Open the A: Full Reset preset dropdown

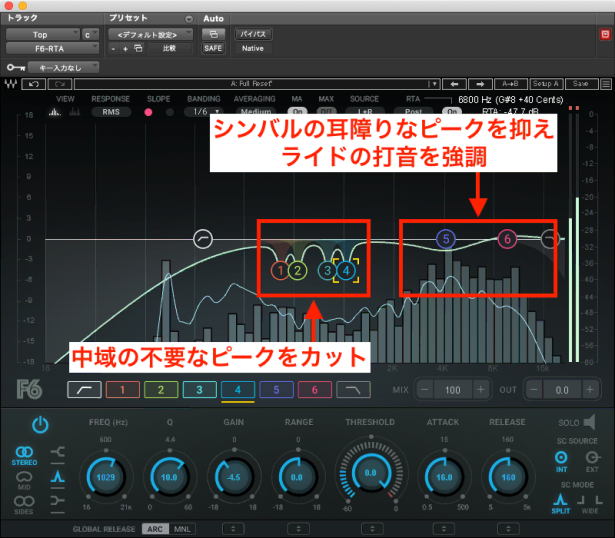[257, 84]
